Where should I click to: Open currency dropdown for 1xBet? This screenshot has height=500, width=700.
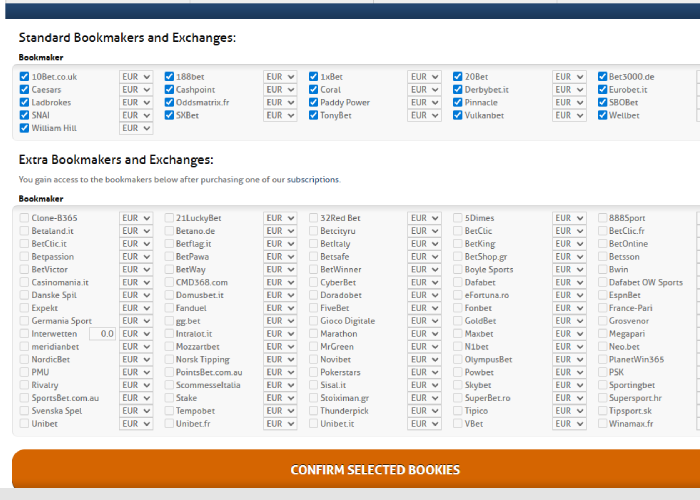click(424, 77)
